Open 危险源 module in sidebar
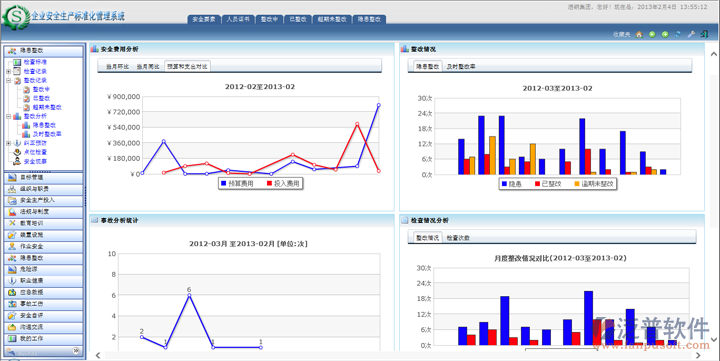Viewport: 720px width, 361px height. pos(44,269)
